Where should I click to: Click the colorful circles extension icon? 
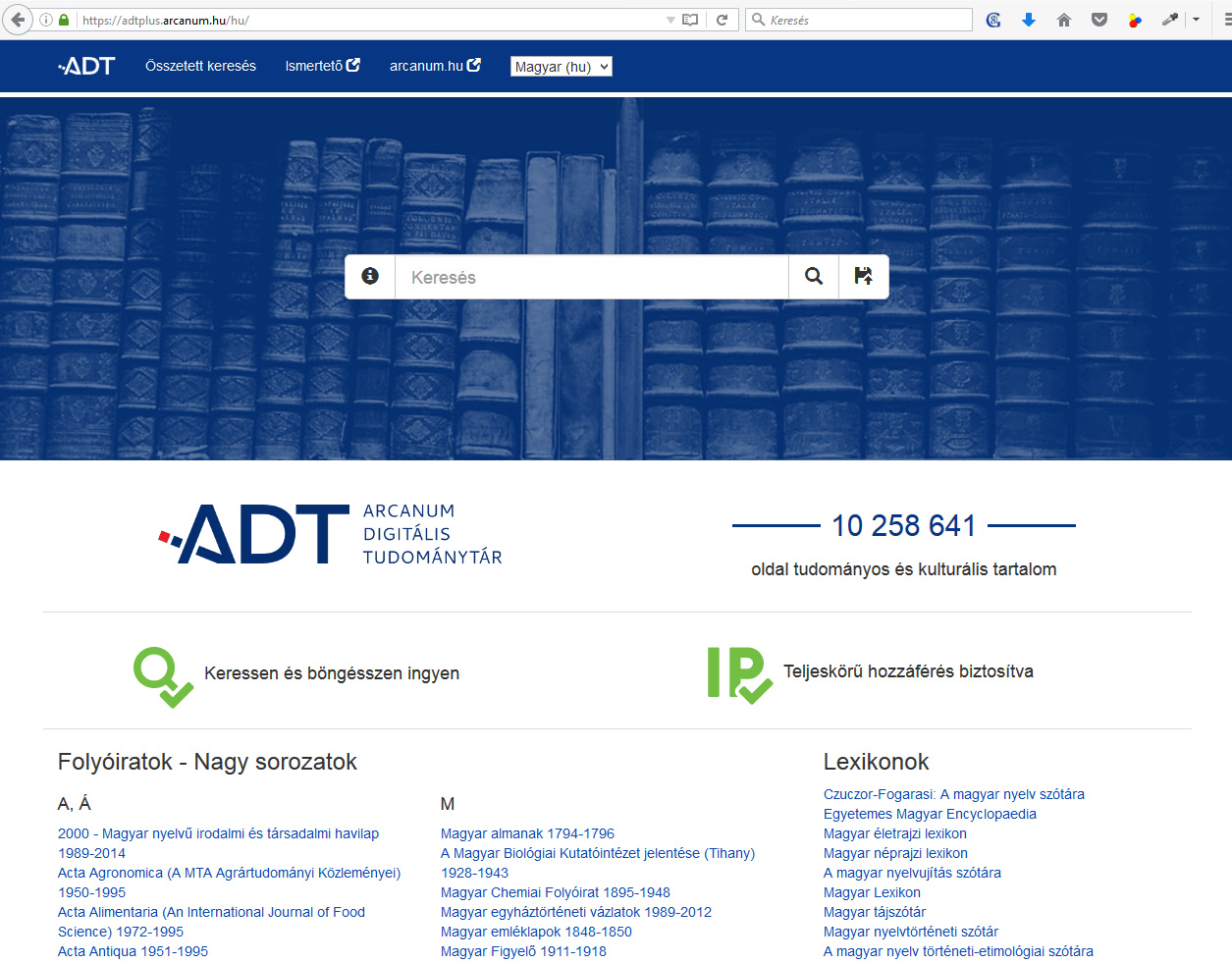pos(1135,20)
